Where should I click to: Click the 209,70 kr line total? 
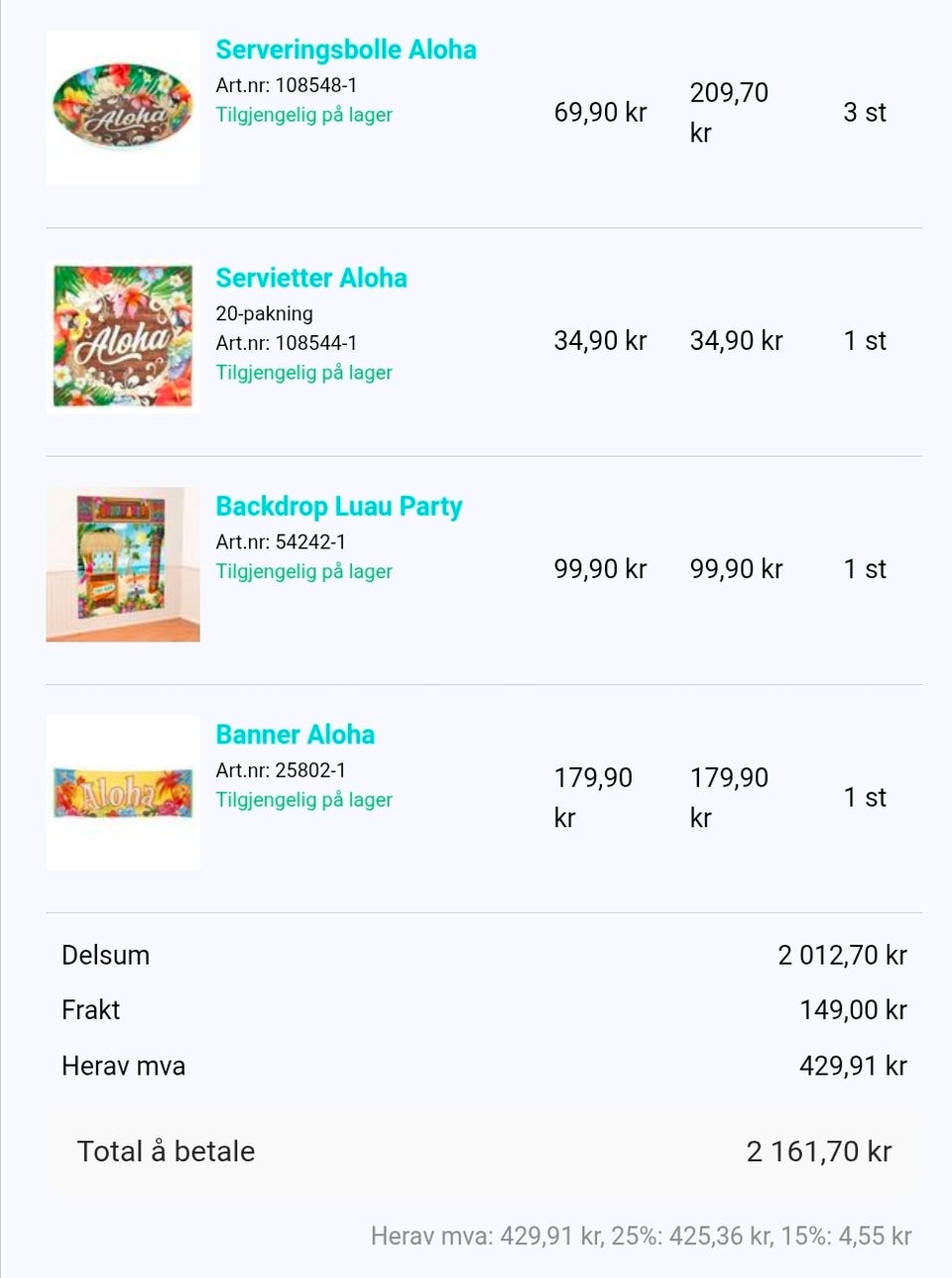click(729, 112)
